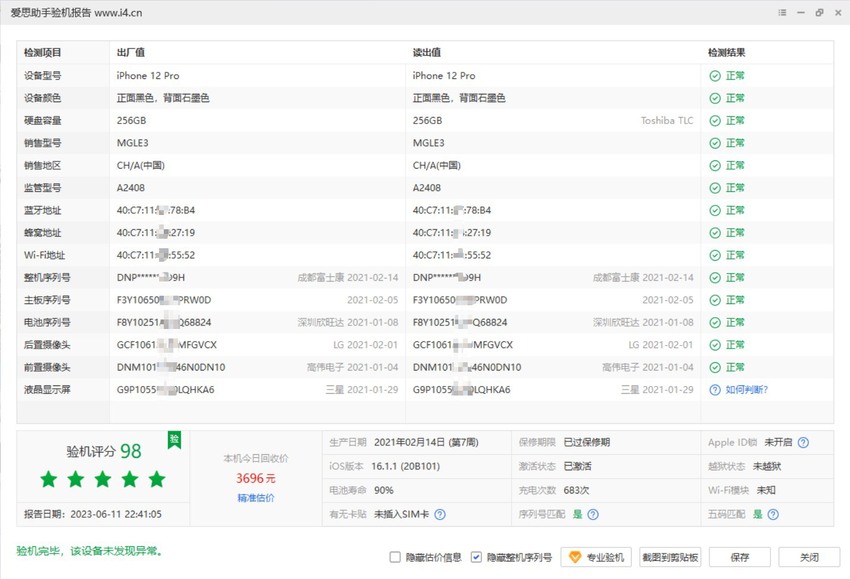850x579 pixels.
Task: Open 专业验机 professional inspection
Action: coord(596,557)
